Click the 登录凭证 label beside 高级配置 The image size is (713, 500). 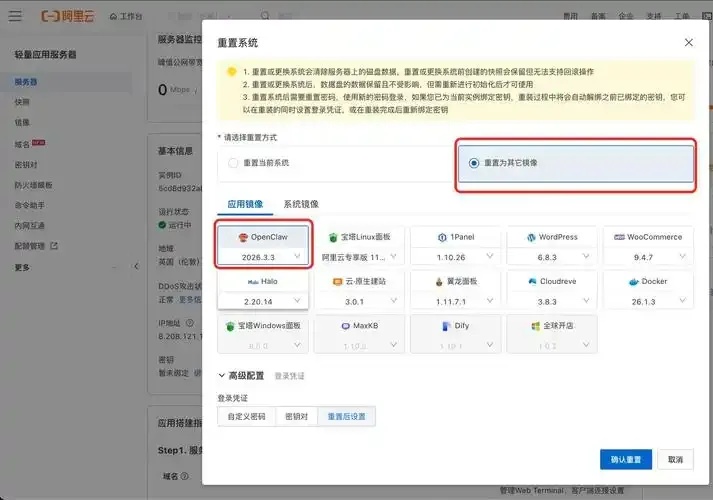click(x=289, y=376)
